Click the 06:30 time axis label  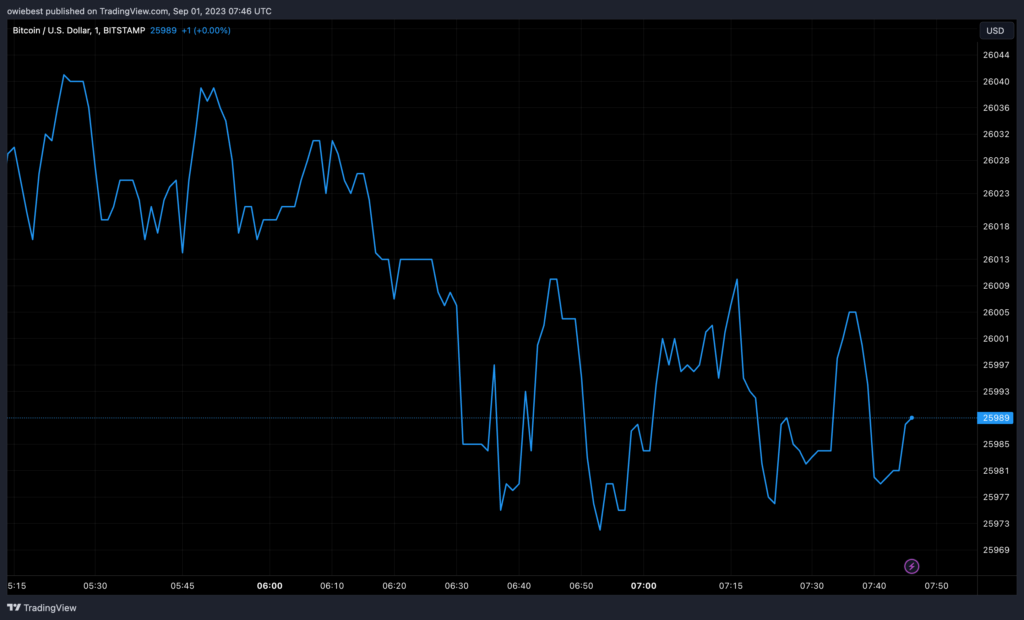point(456,586)
